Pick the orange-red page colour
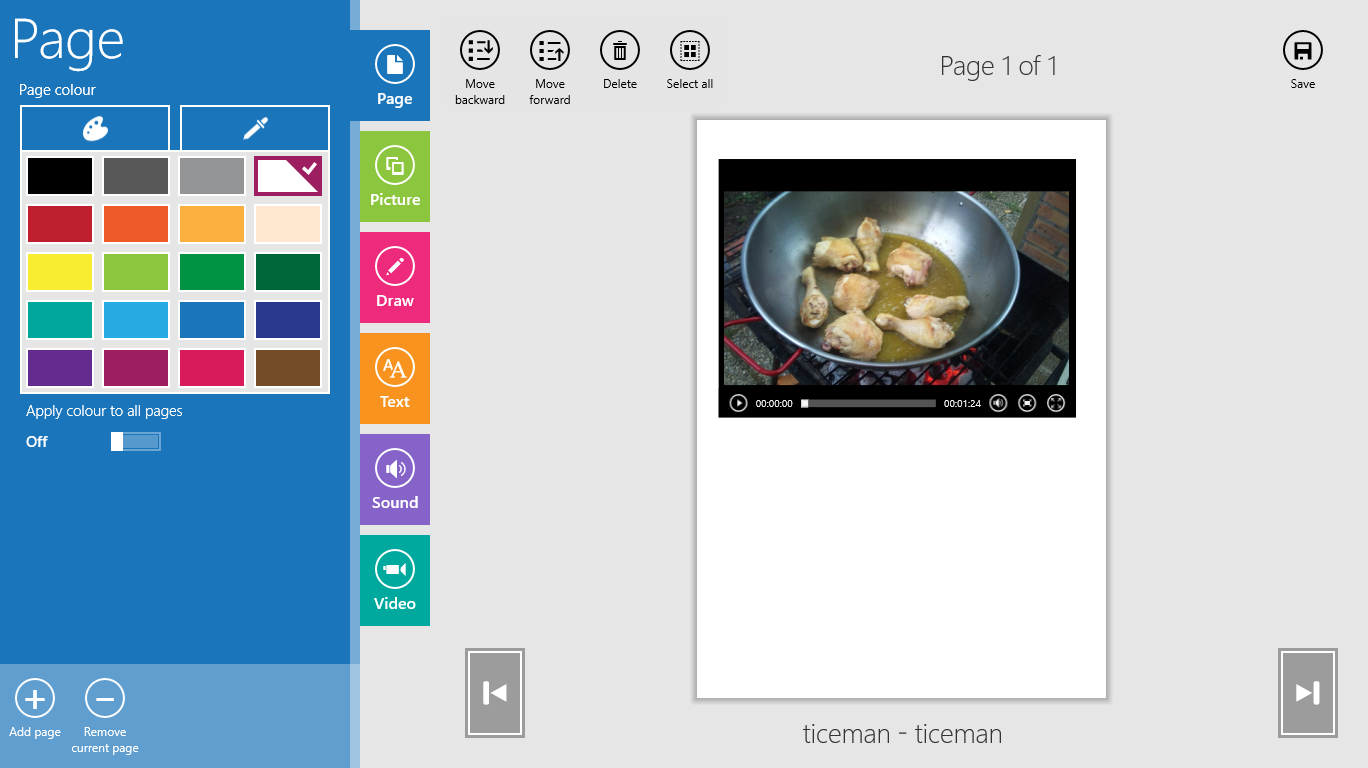The height and width of the screenshot is (768, 1368). point(136,224)
